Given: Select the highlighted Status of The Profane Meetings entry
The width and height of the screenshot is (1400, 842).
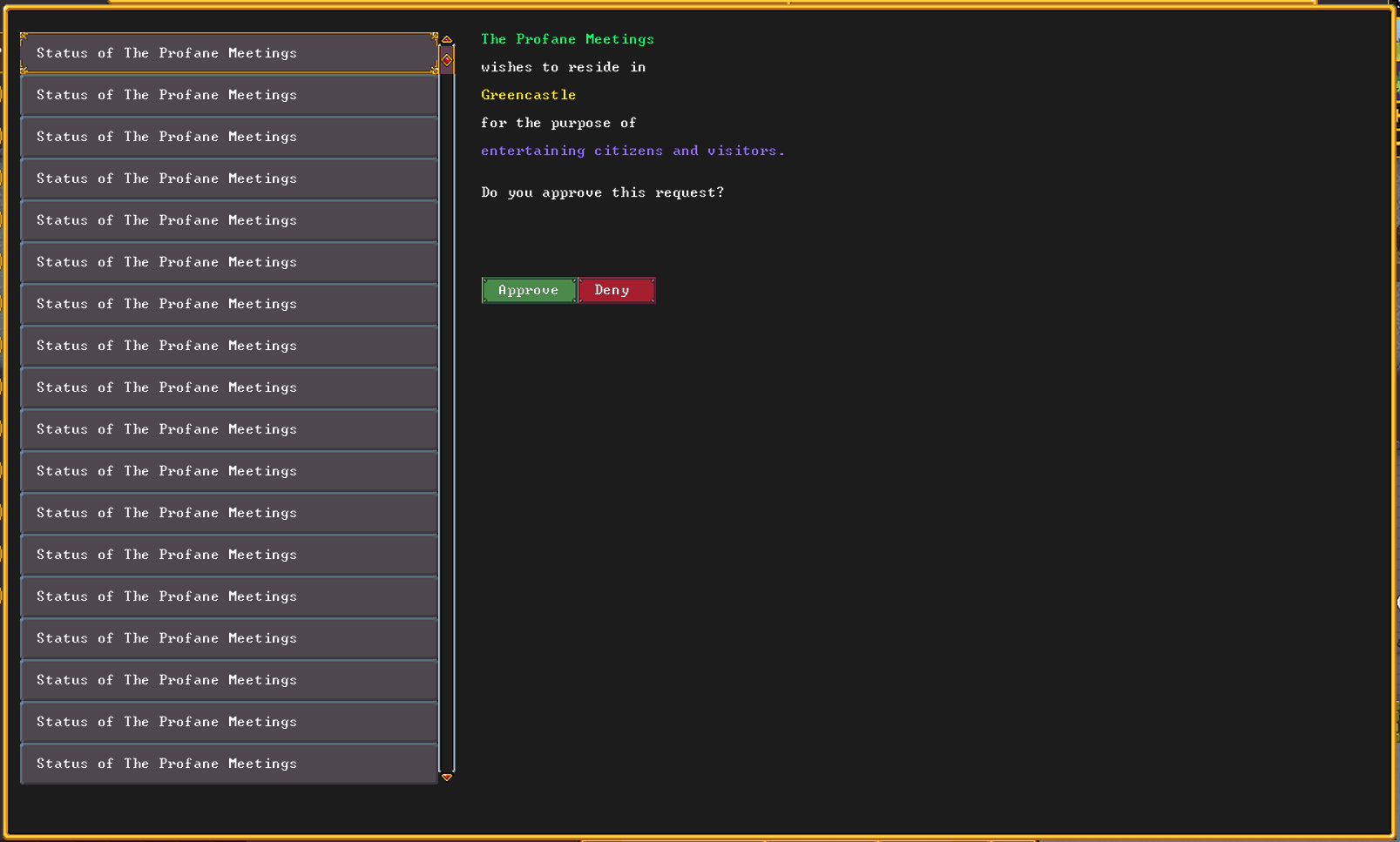Looking at the screenshot, I should tap(229, 53).
